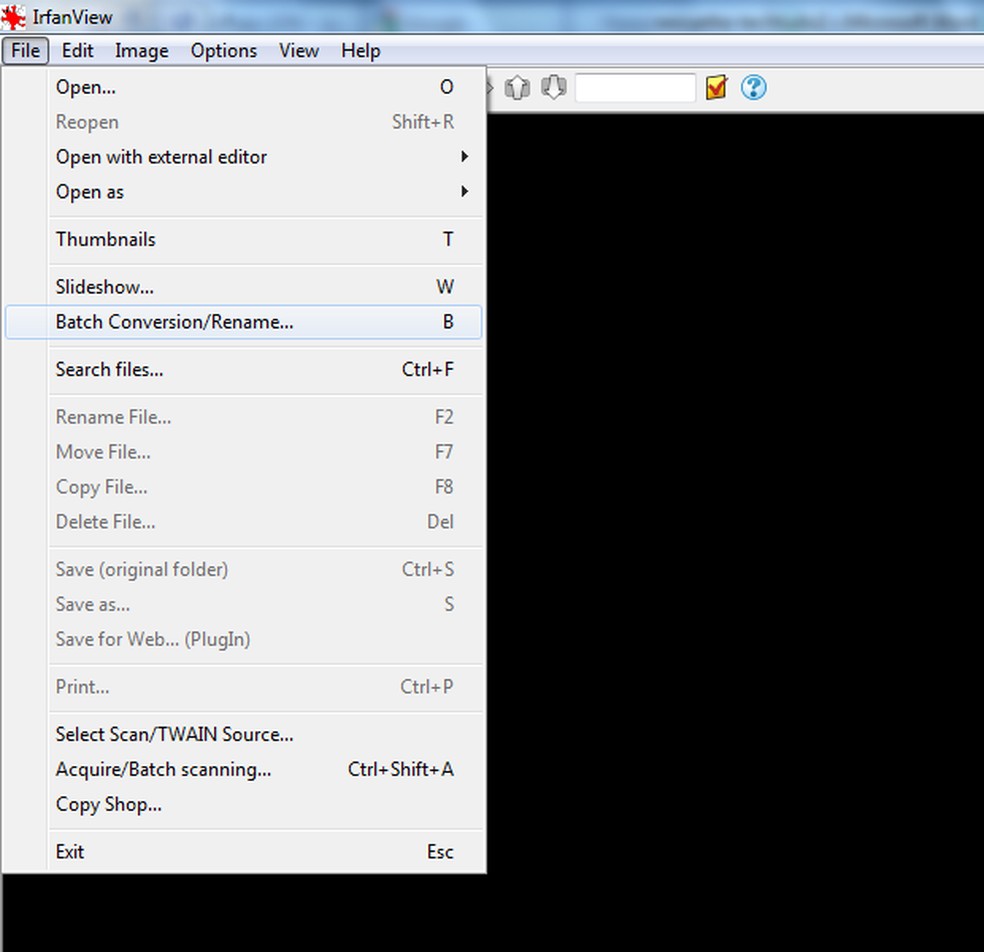Open the Options menu
This screenshot has height=952, width=984.
coord(224,50)
